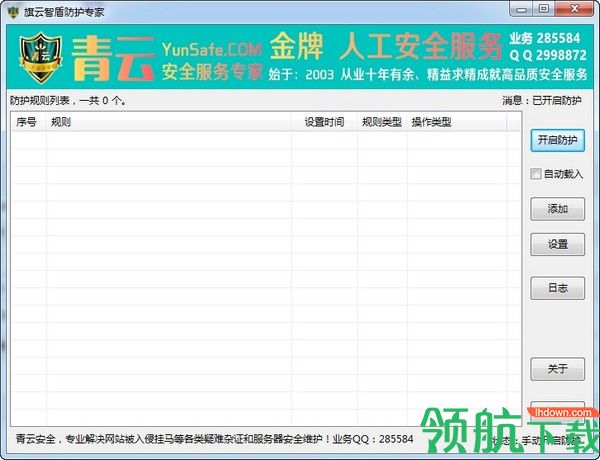Close the 旗云智盾防护专家 window

(574, 9)
